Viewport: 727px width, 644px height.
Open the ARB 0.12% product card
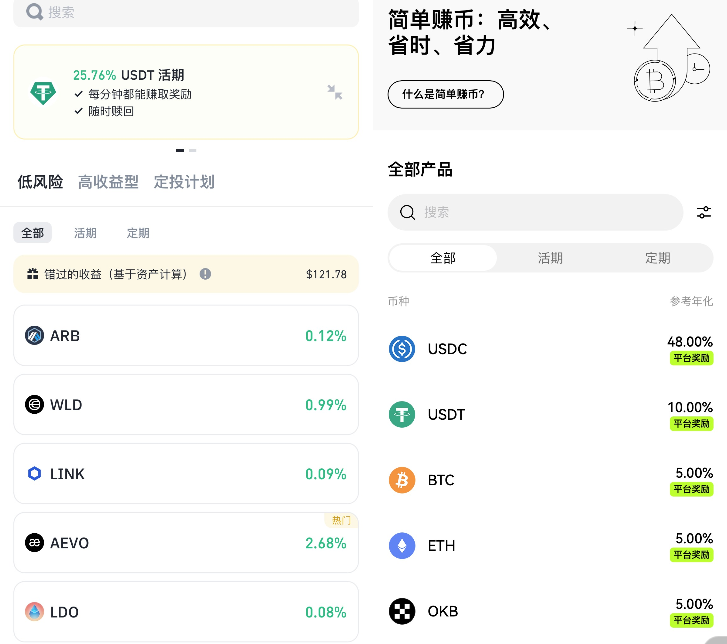coord(186,335)
